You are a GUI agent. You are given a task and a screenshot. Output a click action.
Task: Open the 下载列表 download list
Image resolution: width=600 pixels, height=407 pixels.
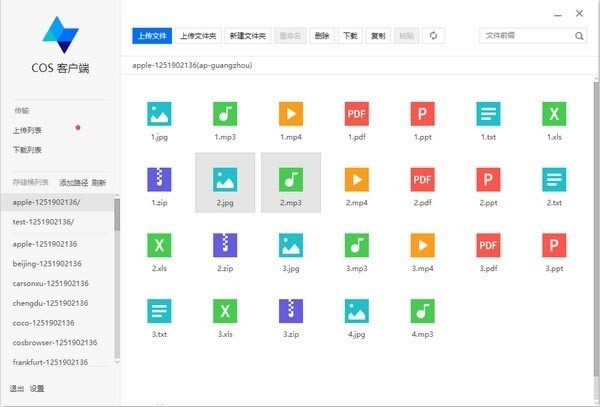click(29, 150)
